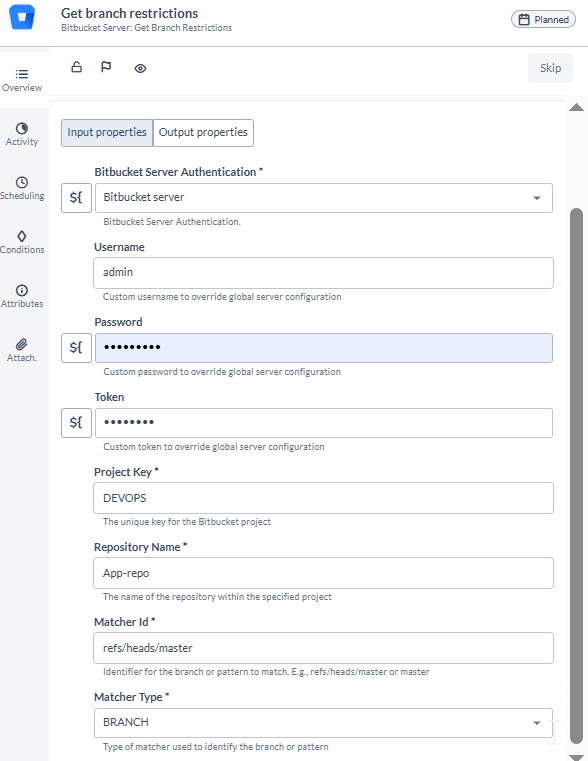This screenshot has width=588, height=761.
Task: Toggle variable mode for Token field
Action: pyautogui.click(x=76, y=423)
